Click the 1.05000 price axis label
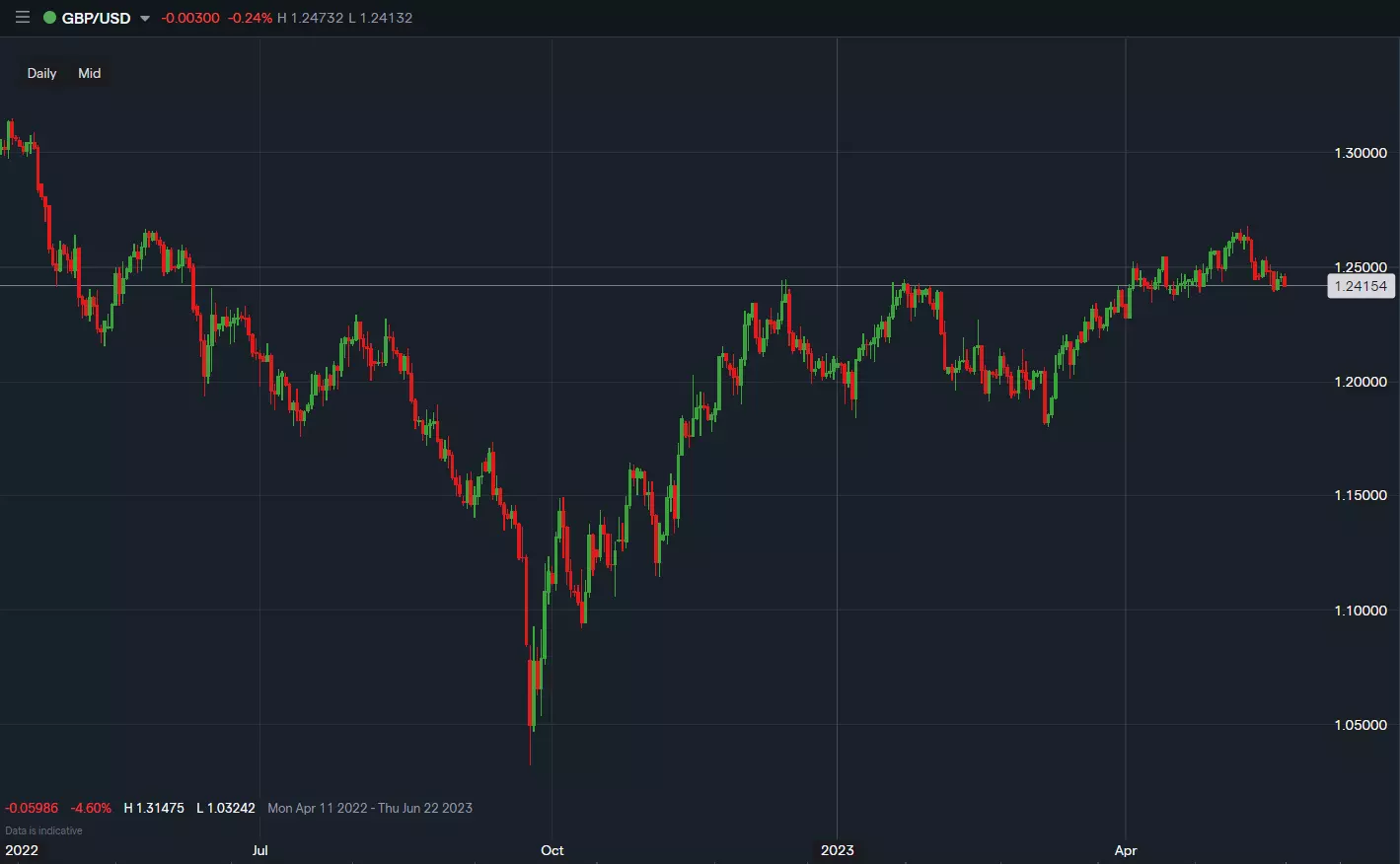 coord(1361,725)
